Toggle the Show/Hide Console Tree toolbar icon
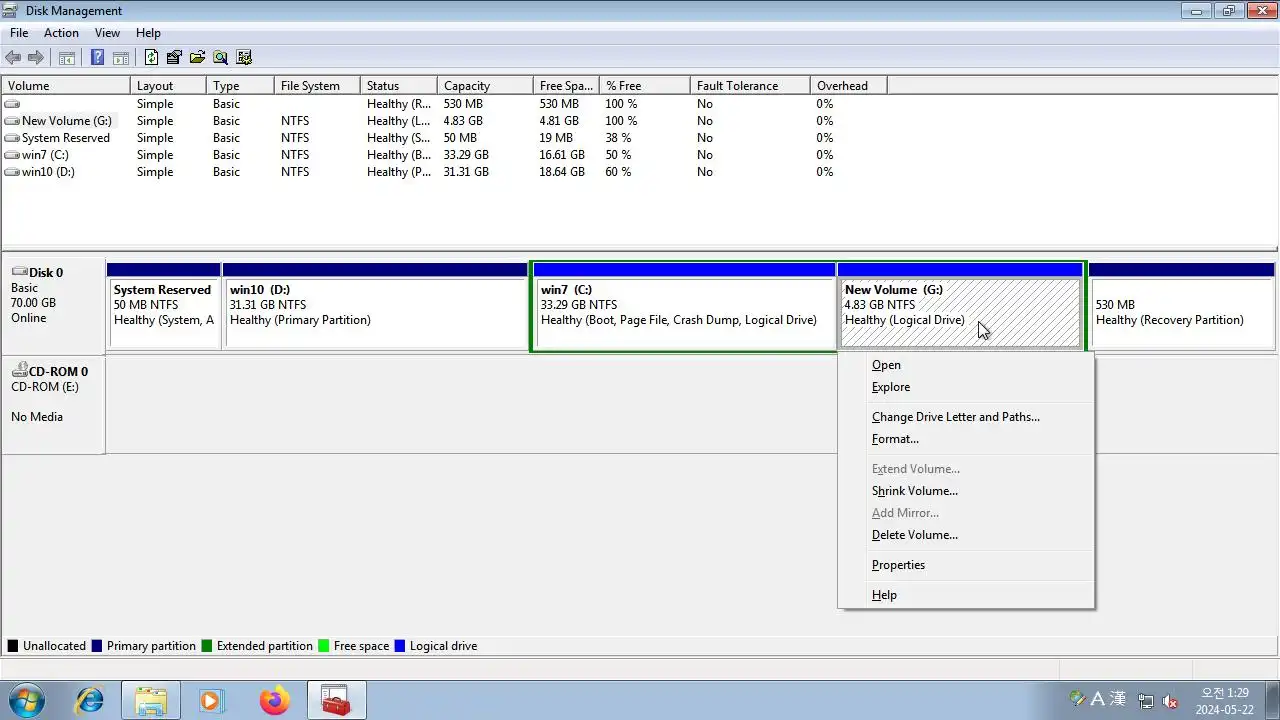1280x720 pixels. pyautogui.click(x=67, y=58)
